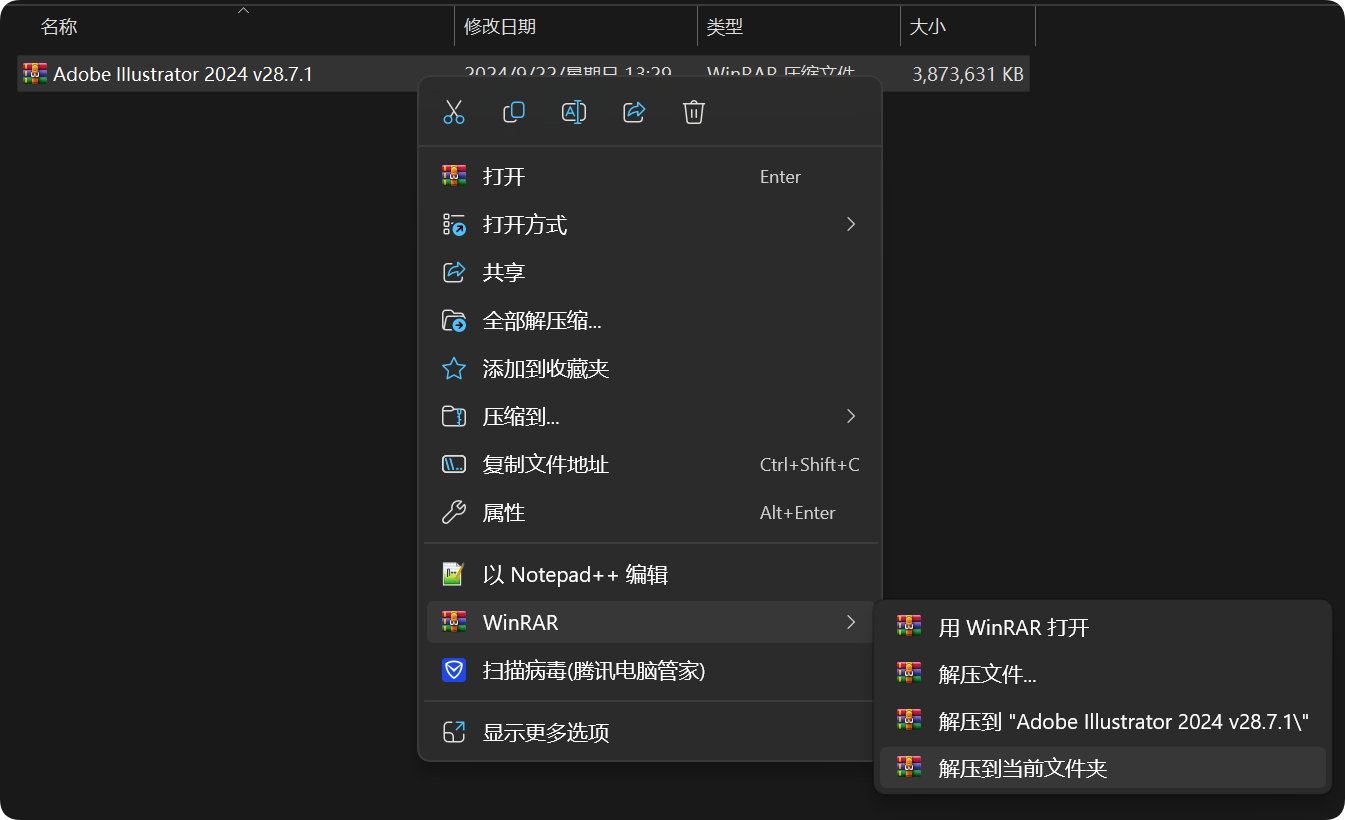Click the Delete trash can icon

coord(694,112)
